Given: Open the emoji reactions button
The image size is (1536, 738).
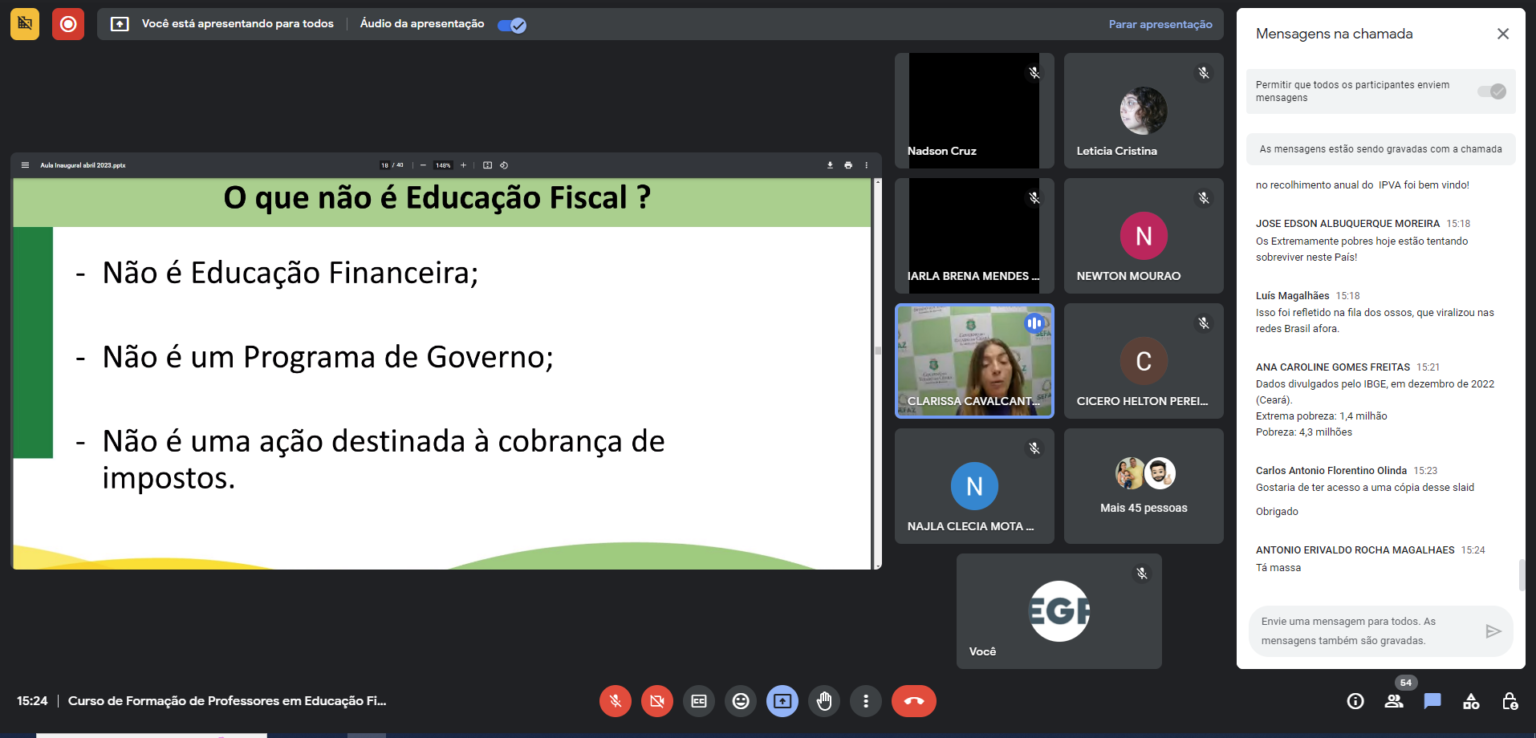Looking at the screenshot, I should (x=741, y=701).
